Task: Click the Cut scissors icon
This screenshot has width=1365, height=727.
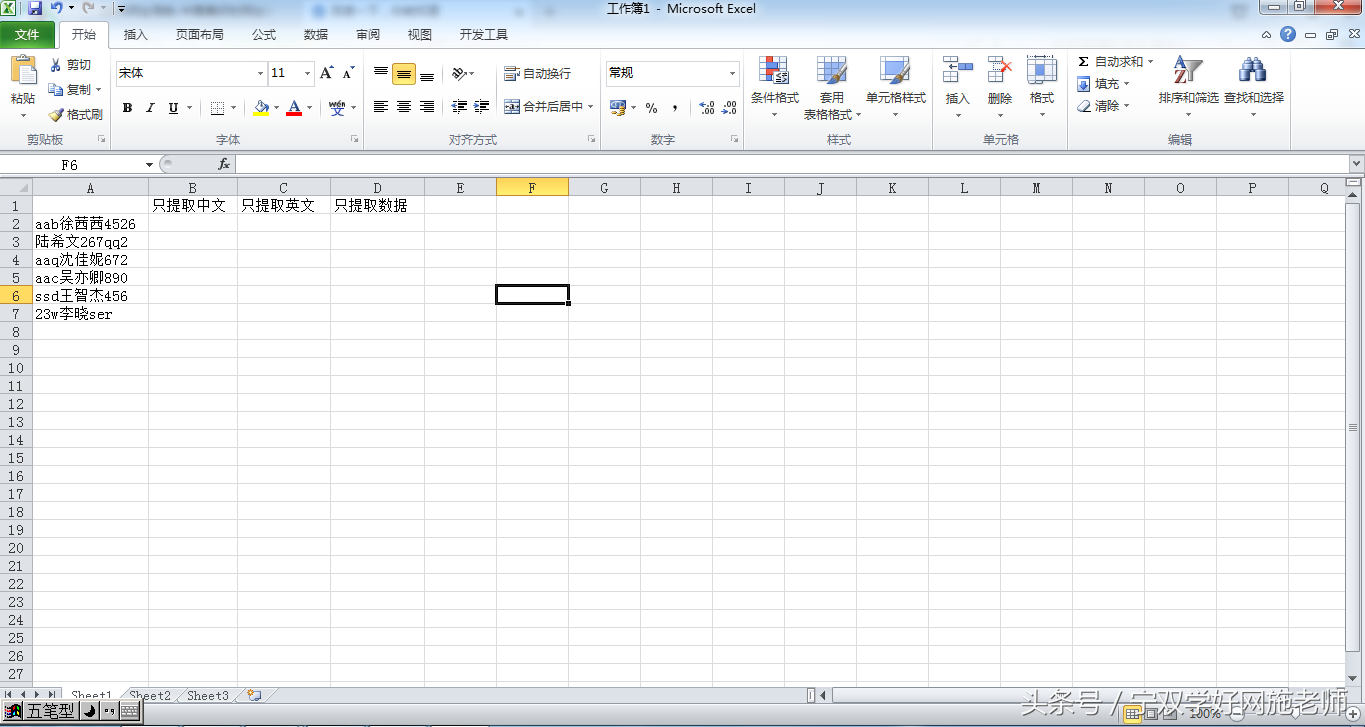Action: pos(56,65)
